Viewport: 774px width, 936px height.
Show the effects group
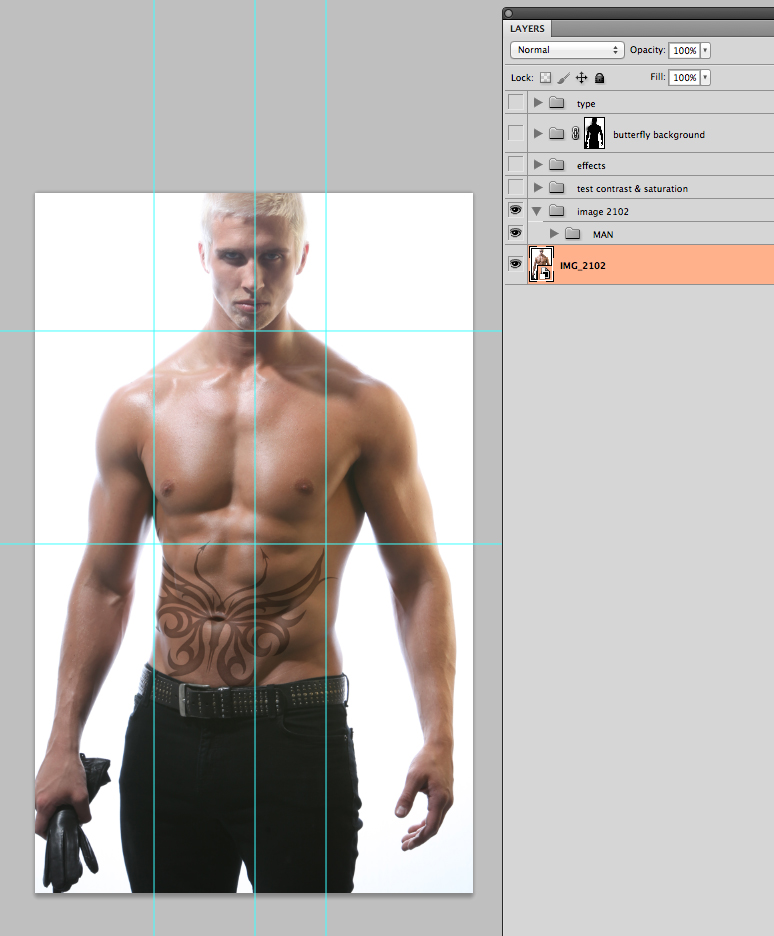click(516, 164)
